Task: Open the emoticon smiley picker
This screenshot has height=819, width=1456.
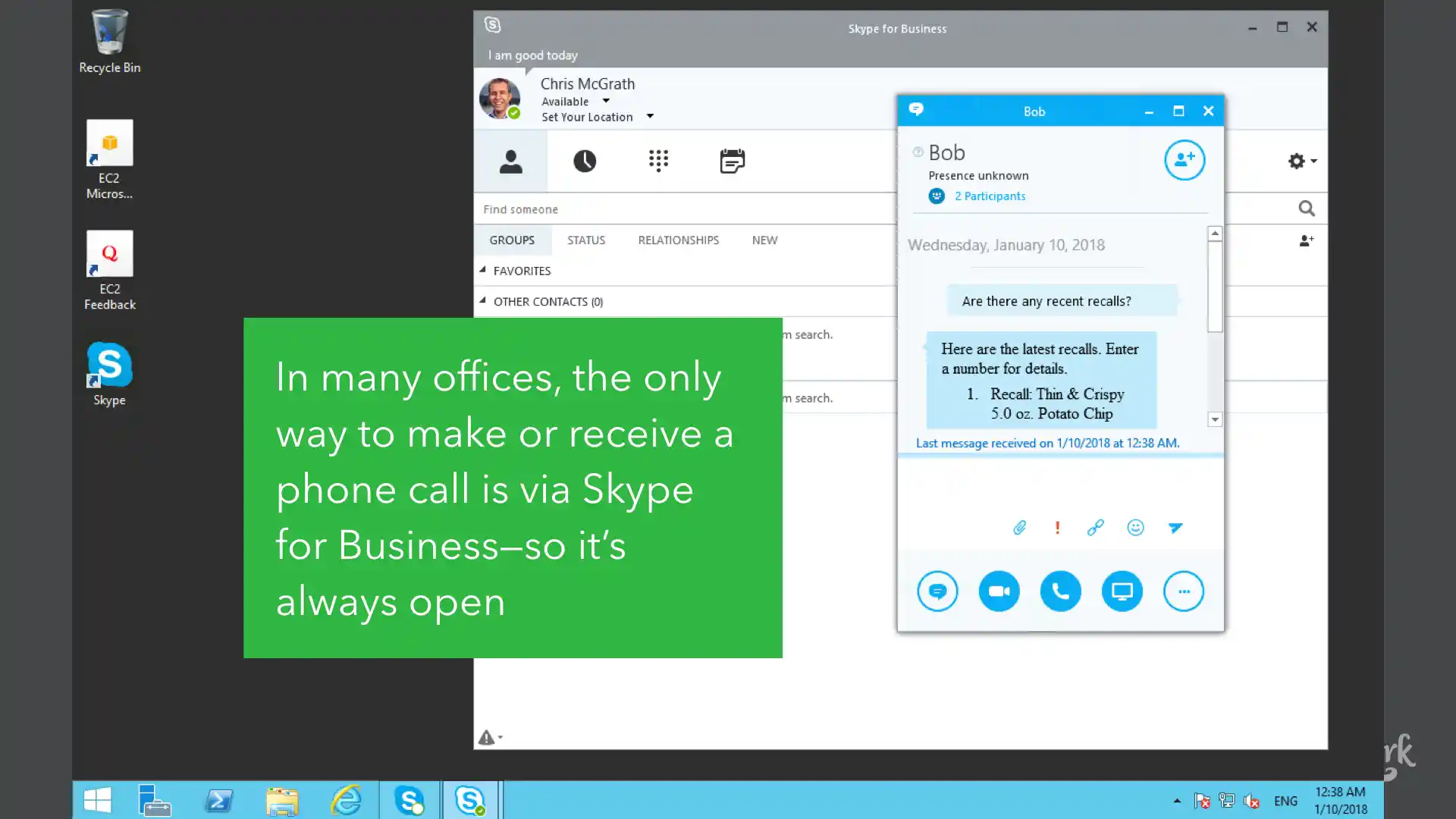Action: [1135, 528]
